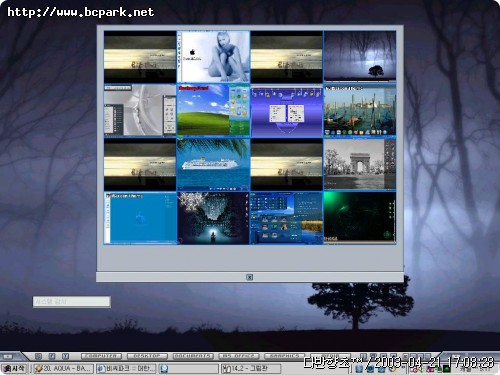This screenshot has height=375, width=500.
Task: Open the starry night canal thumbnail
Action: [213, 218]
